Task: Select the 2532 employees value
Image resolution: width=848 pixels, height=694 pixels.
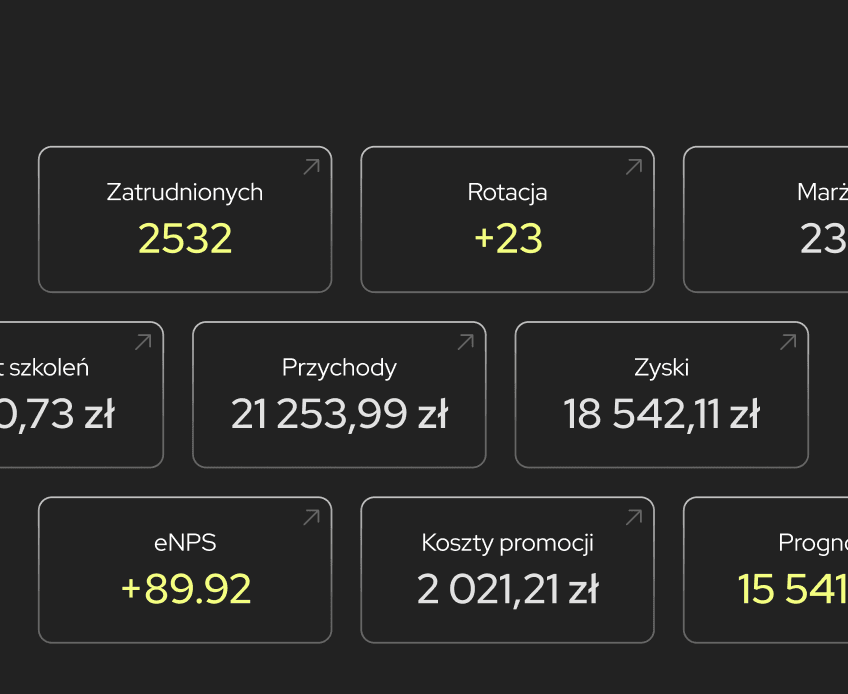Action: click(x=185, y=239)
